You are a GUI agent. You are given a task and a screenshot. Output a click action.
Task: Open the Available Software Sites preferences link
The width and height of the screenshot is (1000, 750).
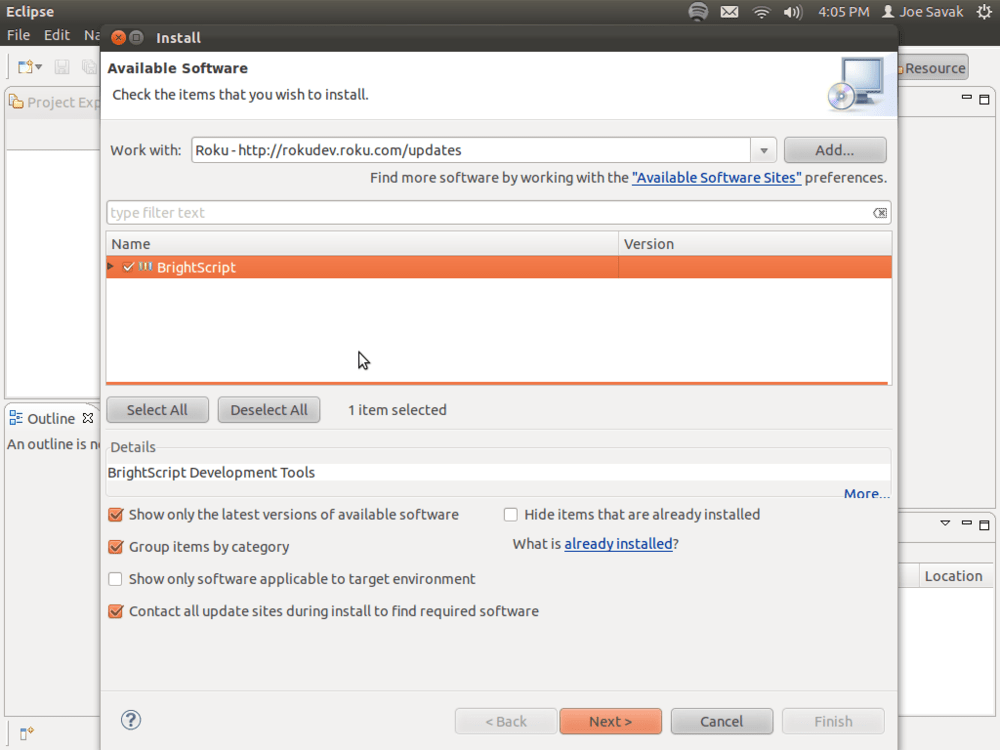pyautogui.click(x=716, y=177)
